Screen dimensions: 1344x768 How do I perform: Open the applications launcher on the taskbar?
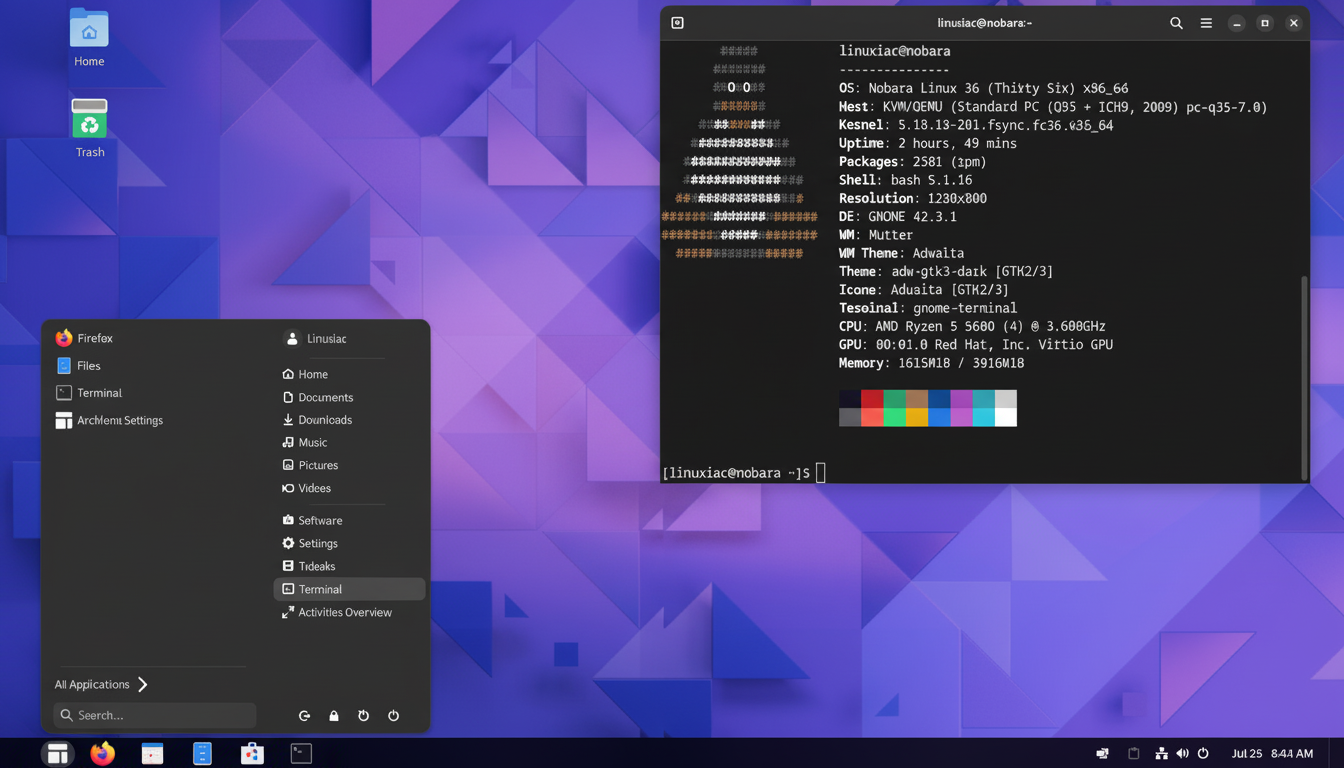pyautogui.click(x=57, y=753)
